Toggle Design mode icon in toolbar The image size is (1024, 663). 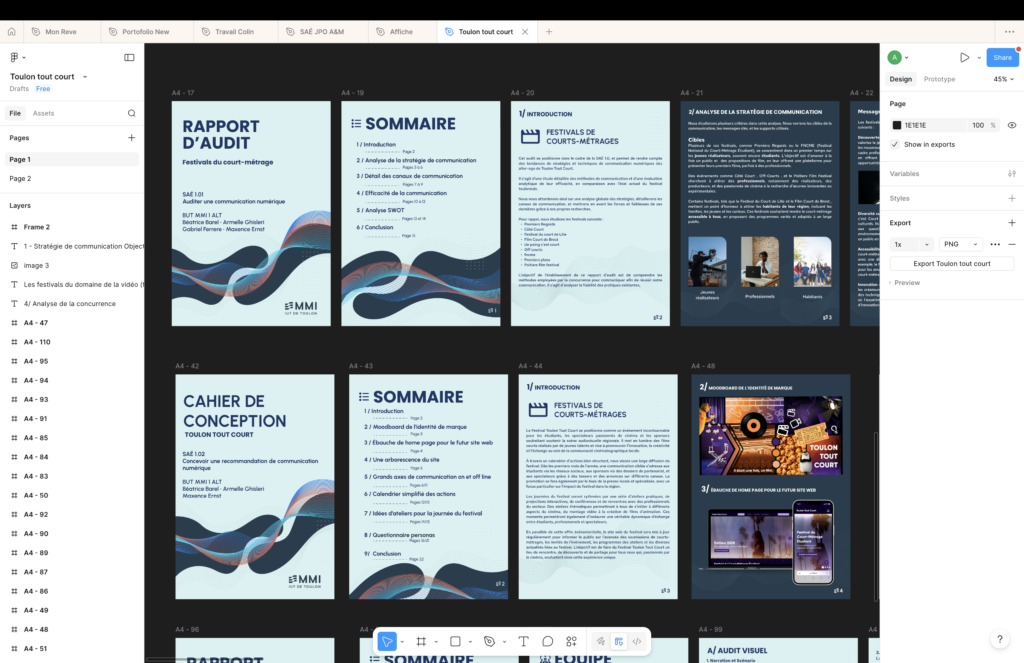tap(618, 641)
